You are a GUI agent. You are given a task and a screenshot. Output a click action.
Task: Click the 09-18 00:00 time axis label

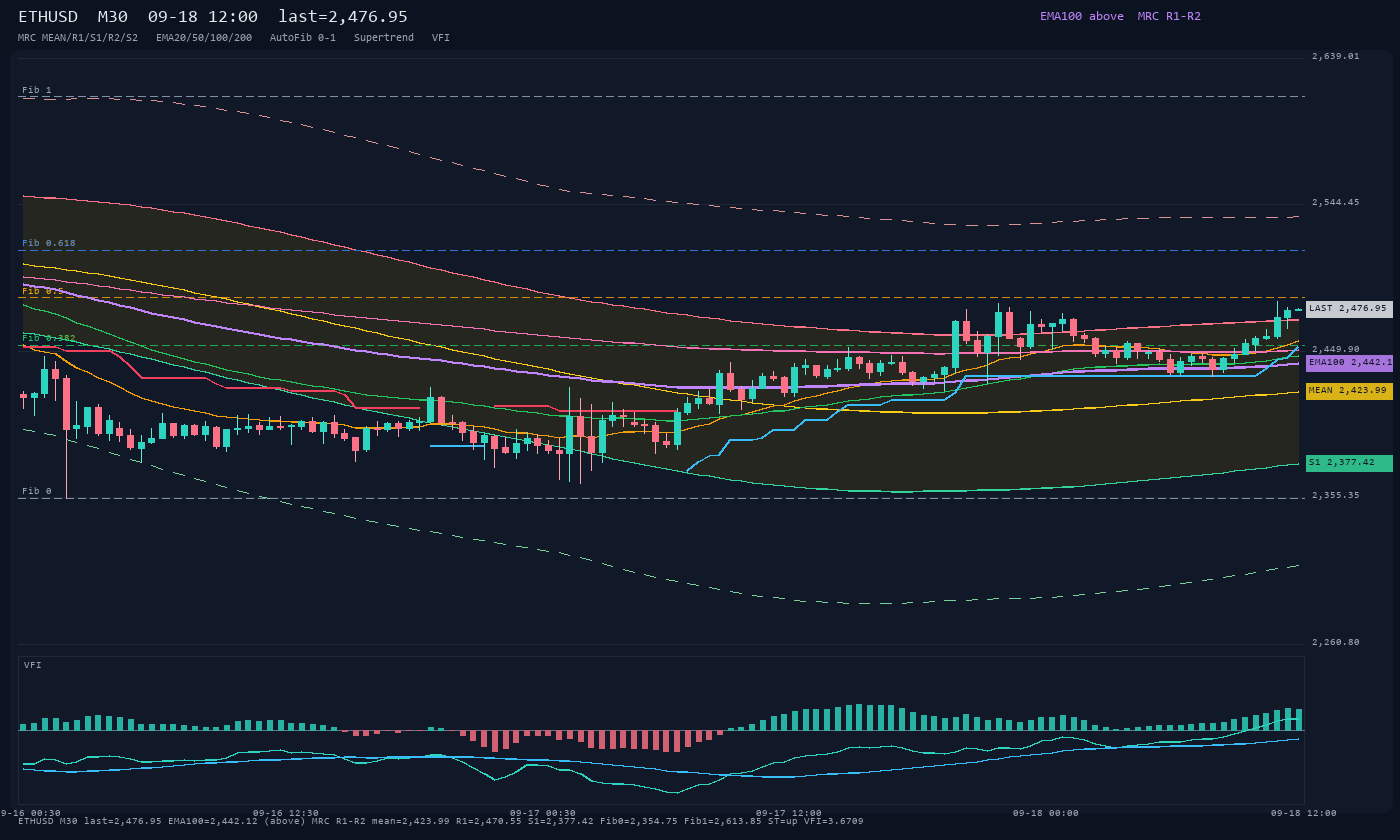pos(1046,813)
